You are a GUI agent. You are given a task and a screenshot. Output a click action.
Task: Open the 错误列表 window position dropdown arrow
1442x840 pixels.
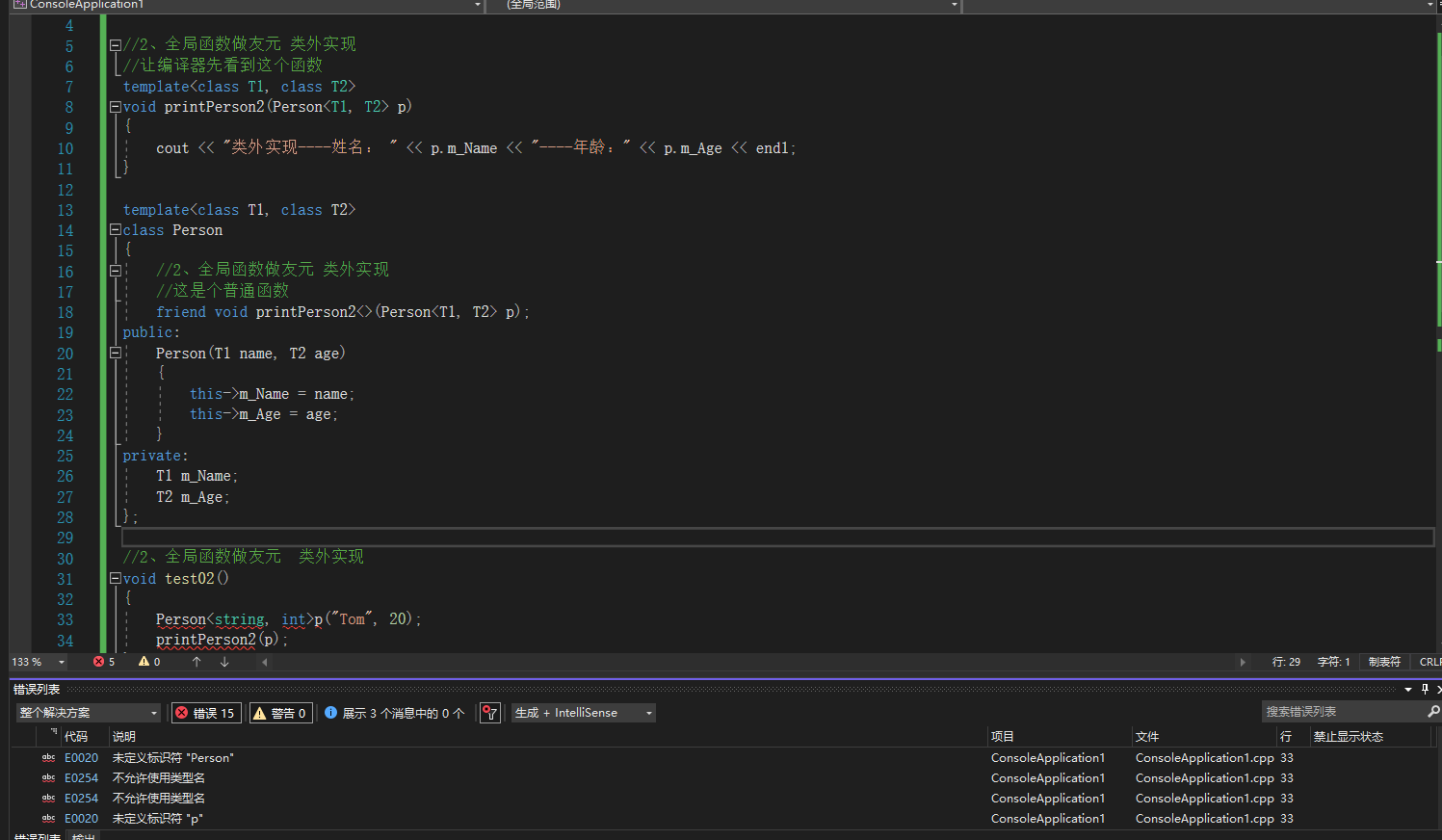1408,689
